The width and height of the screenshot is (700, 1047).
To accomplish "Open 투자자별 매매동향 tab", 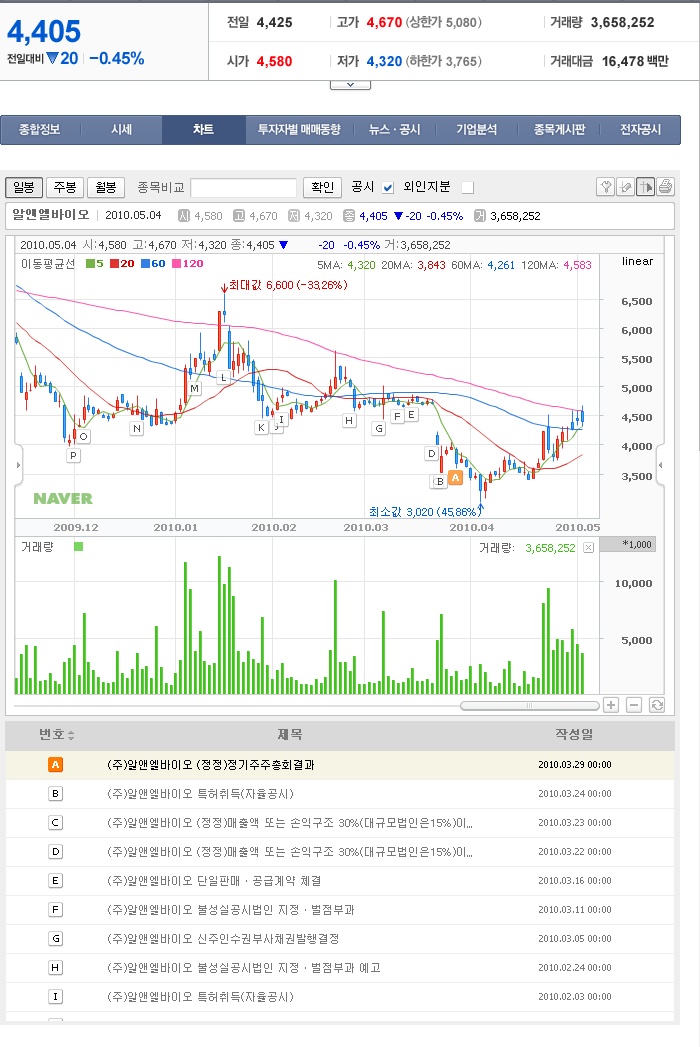I will (299, 130).
